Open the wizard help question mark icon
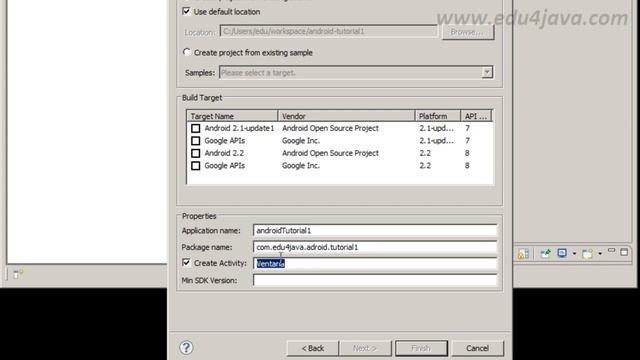 pyautogui.click(x=186, y=348)
